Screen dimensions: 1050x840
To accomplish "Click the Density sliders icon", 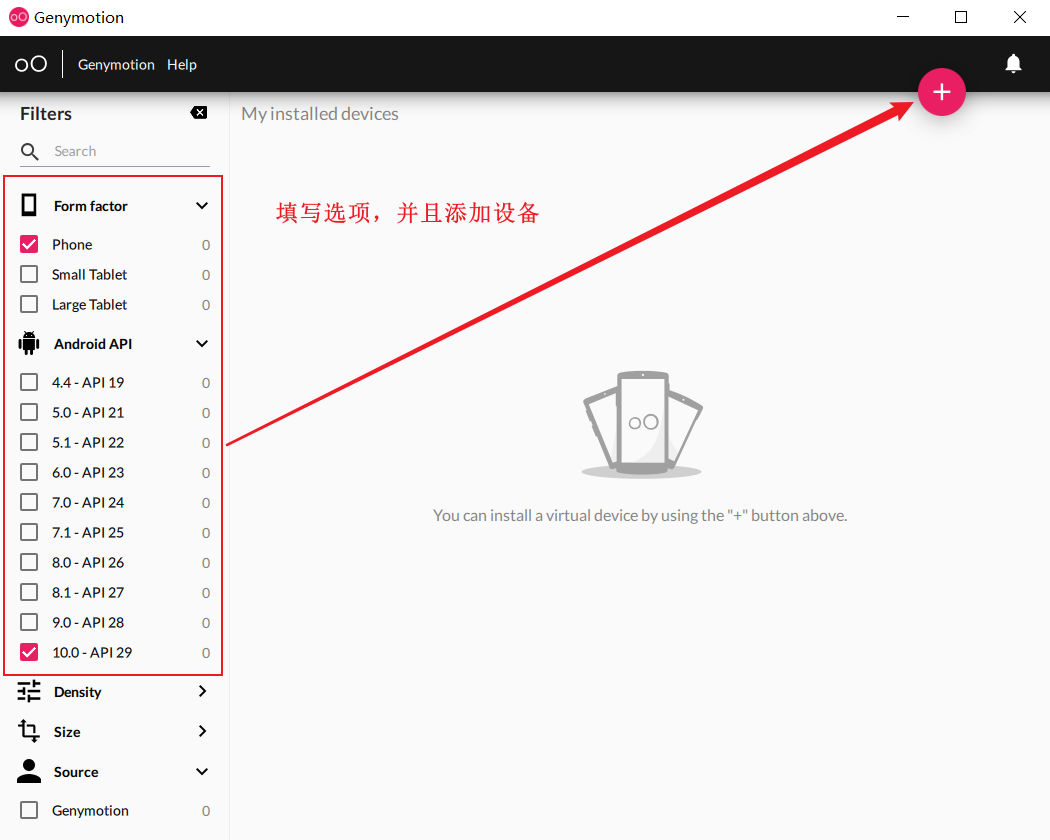I will (29, 691).
